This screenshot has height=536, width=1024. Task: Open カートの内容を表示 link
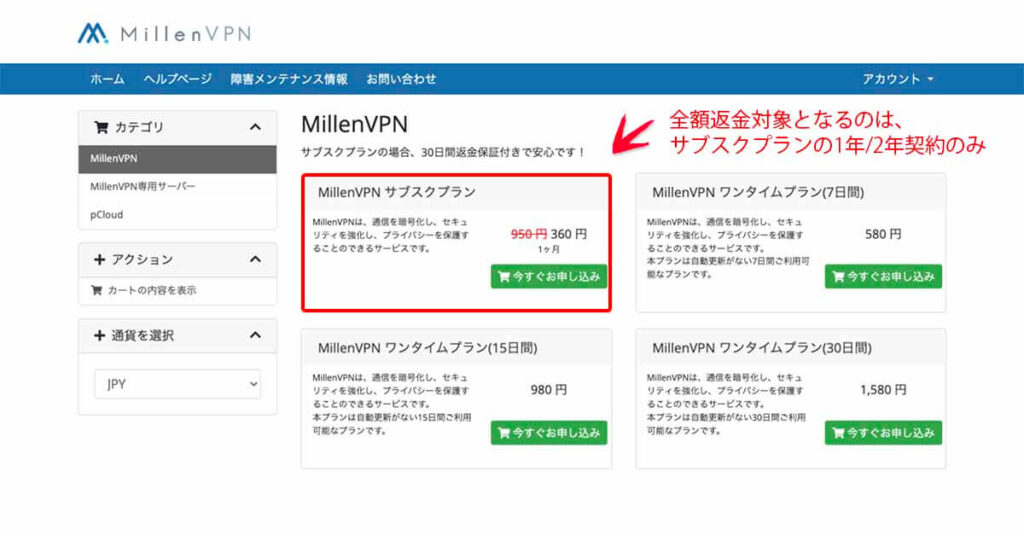152,291
